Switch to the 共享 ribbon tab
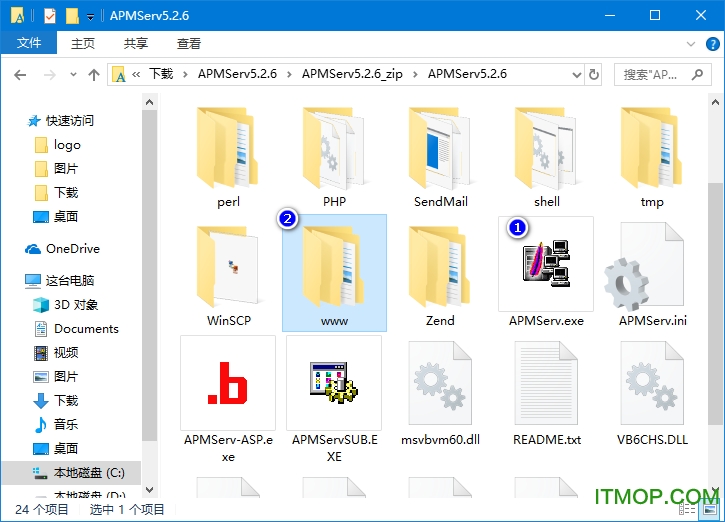725x522 pixels. point(135,43)
